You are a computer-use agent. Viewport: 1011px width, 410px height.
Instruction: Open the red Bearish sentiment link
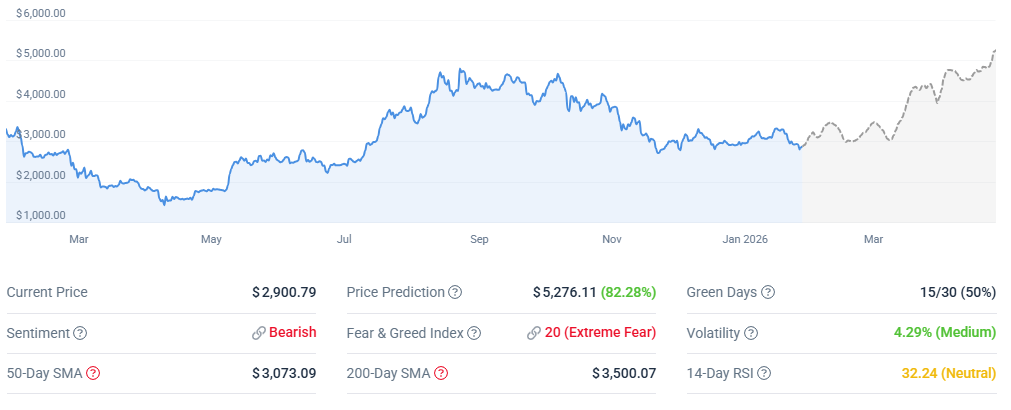point(292,333)
